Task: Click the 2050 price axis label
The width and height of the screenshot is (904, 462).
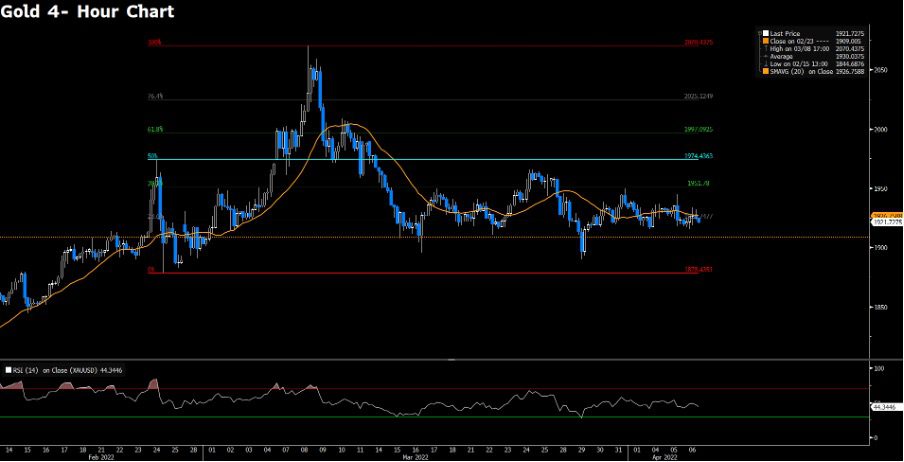Action: (880, 70)
